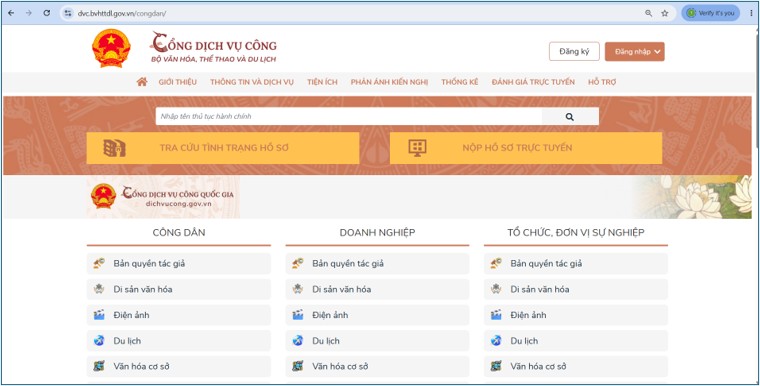Click film clapper icon in Tổ chức column
Screen dimensions: 760x386
pos(496,315)
